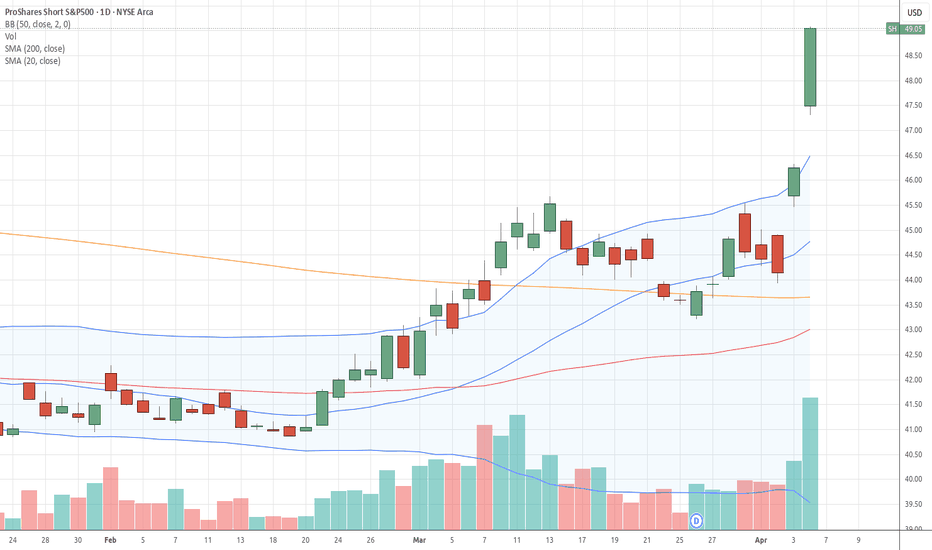This screenshot has height=550, width=932.
Task: Click the 47.00 price scale label
Action: click(913, 130)
